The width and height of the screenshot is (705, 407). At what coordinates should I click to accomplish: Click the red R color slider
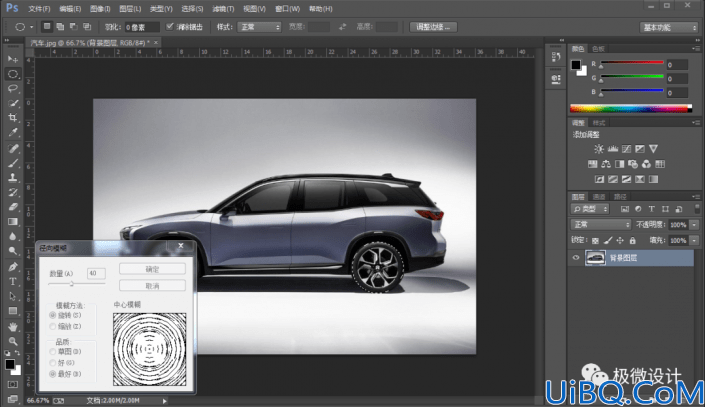tap(632, 63)
